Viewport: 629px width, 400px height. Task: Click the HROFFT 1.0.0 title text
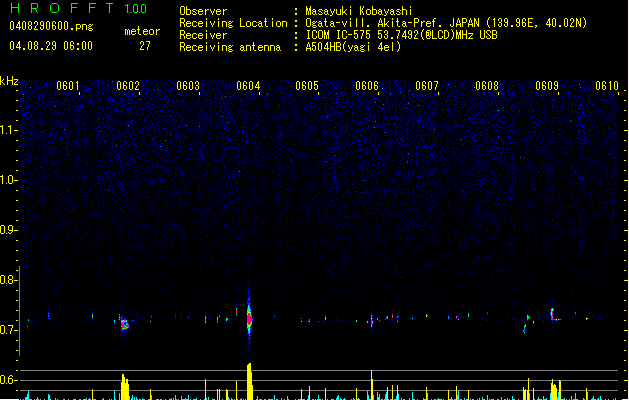[x=79, y=8]
